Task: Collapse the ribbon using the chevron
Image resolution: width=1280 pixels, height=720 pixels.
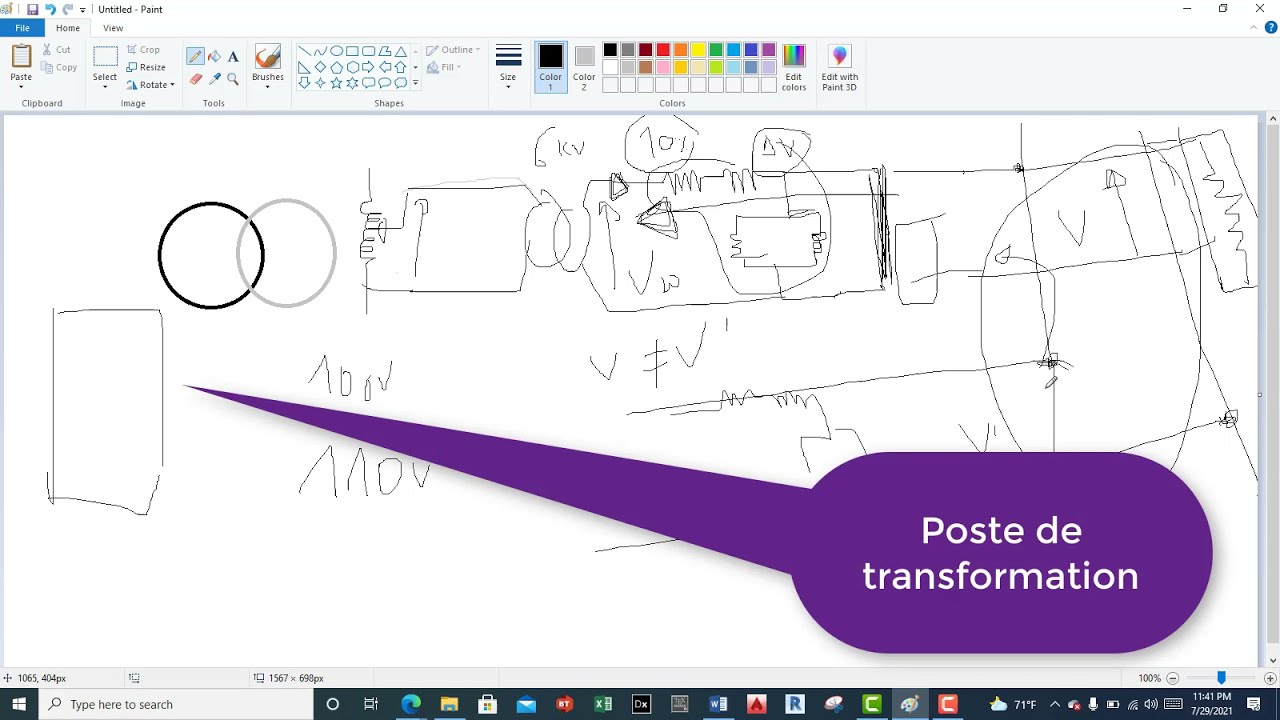Action: coord(1255,28)
